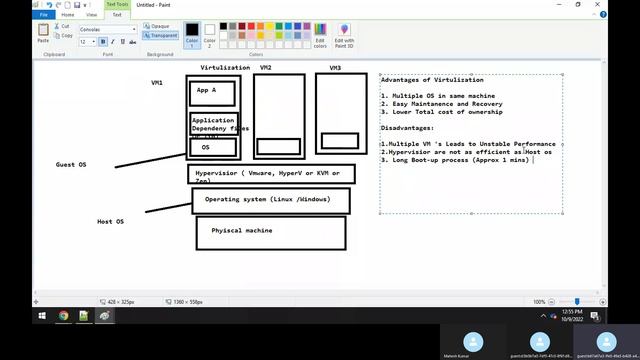
Task: Click Edit with Paint 3D button
Action: tap(344, 36)
